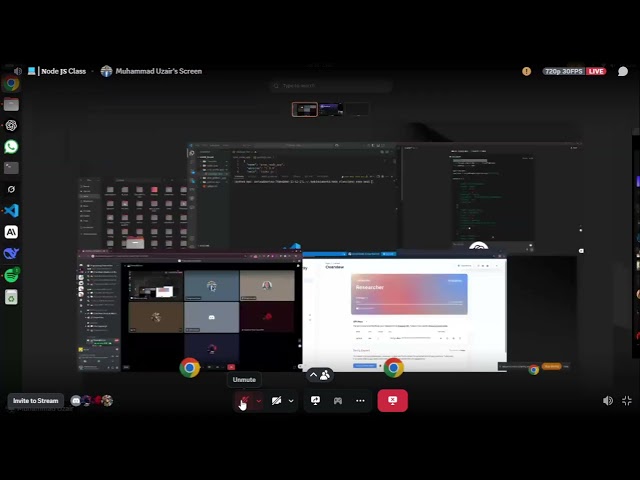
Task: Open the Anthropic AI app in dock
Action: (11, 232)
